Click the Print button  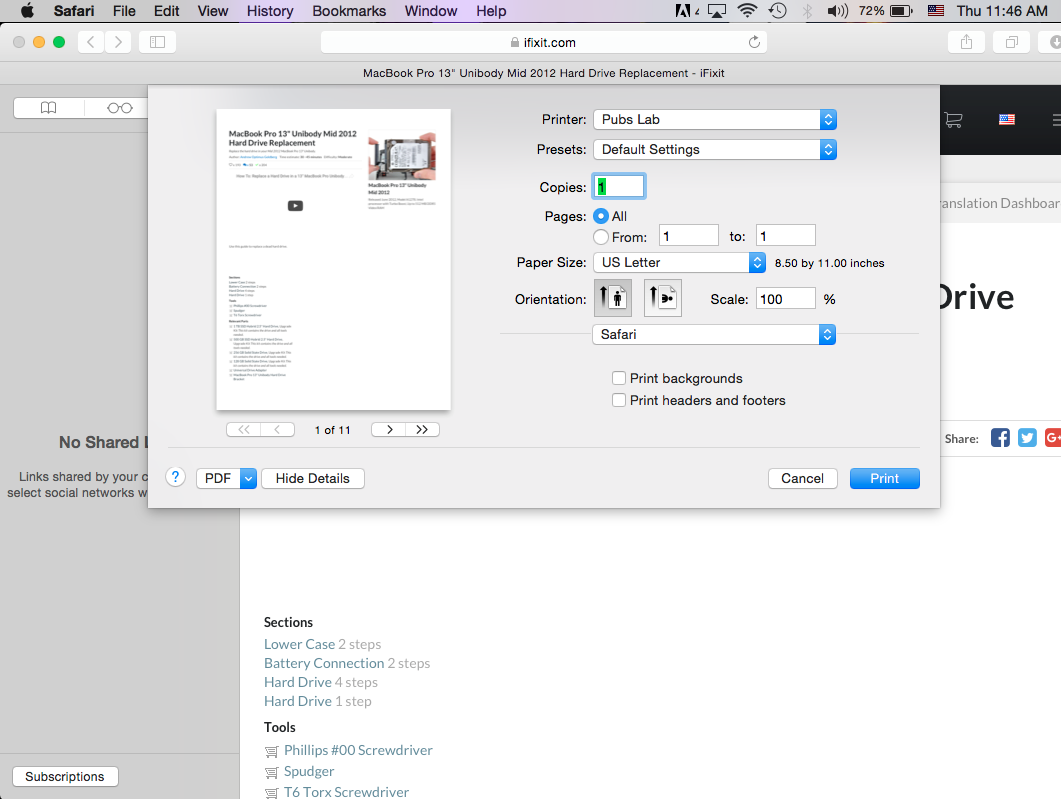pos(884,478)
